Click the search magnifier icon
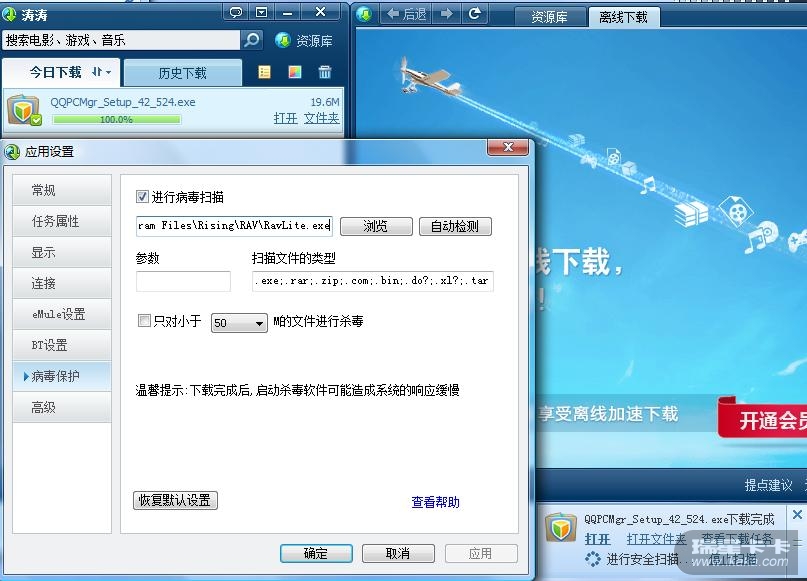Viewport: 807px width, 581px height. coord(252,40)
